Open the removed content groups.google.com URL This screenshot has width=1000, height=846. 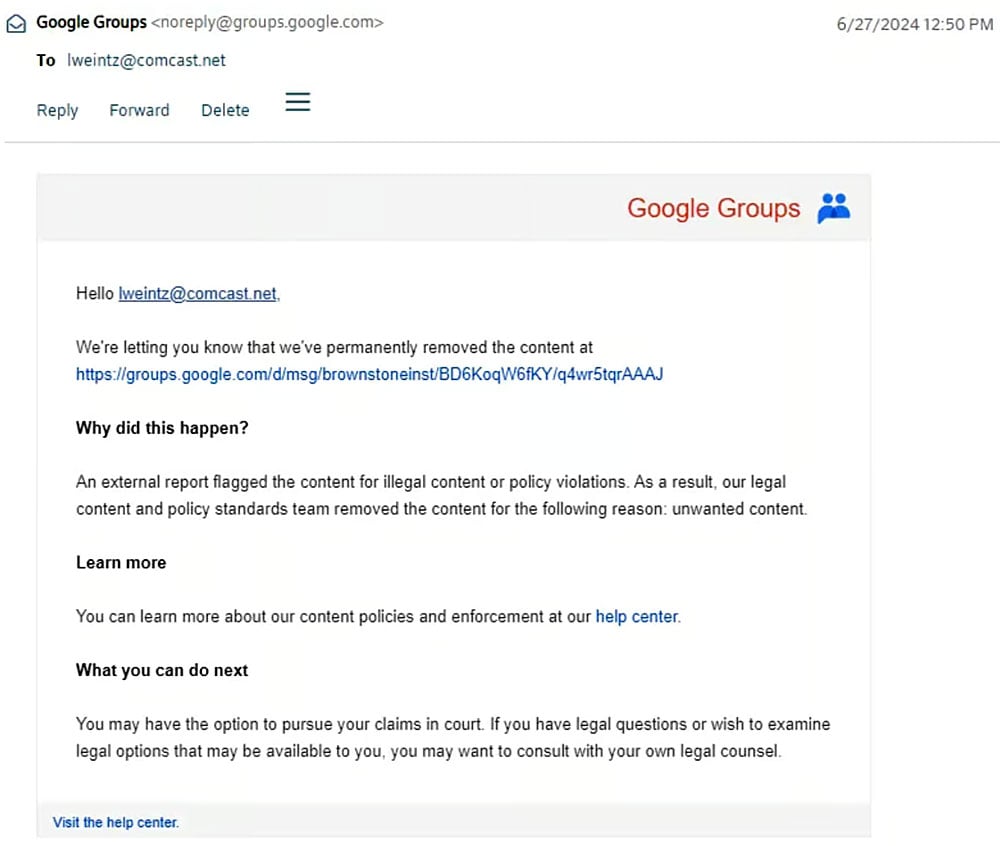click(x=369, y=374)
